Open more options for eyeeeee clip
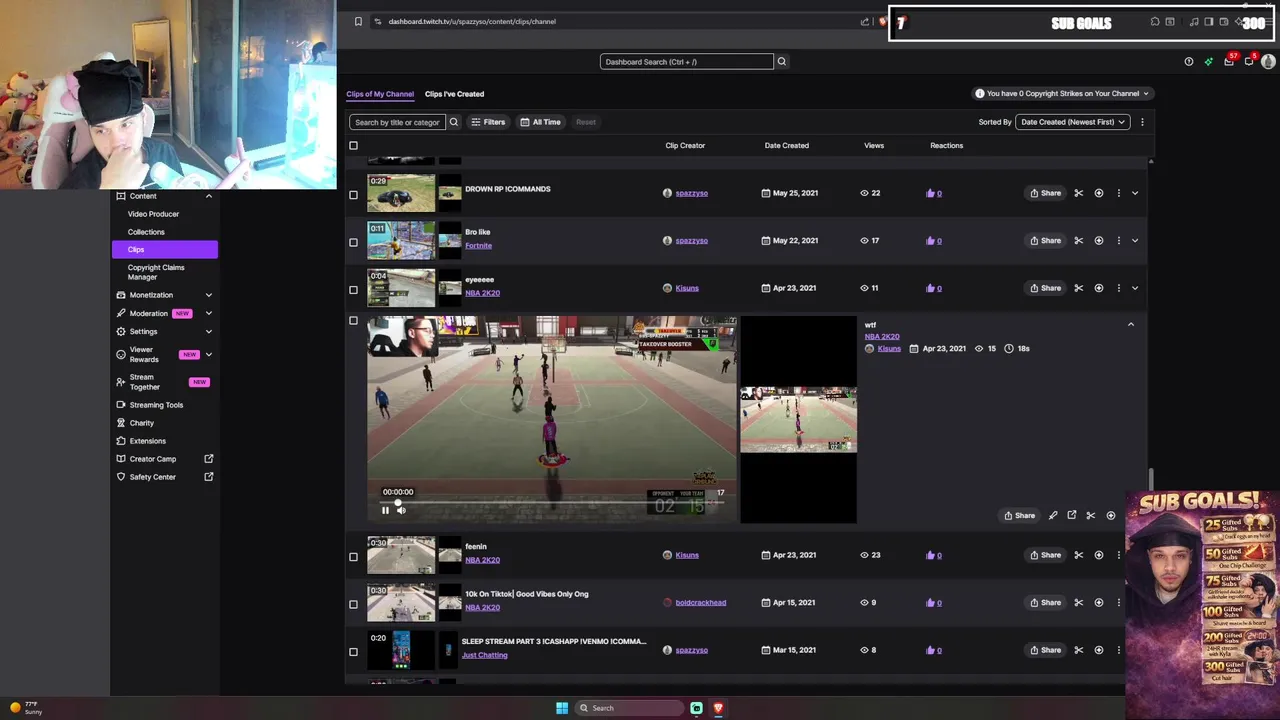 click(1118, 288)
